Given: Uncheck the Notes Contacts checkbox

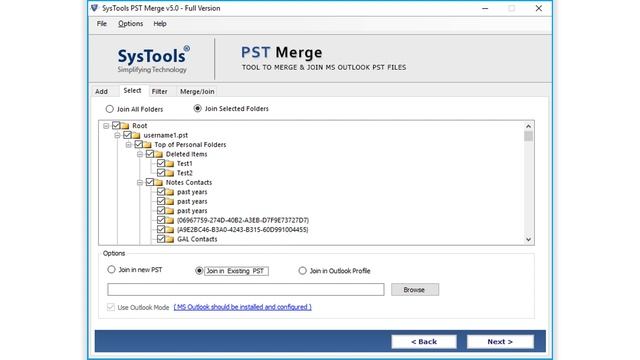Looking at the screenshot, I should [150, 182].
